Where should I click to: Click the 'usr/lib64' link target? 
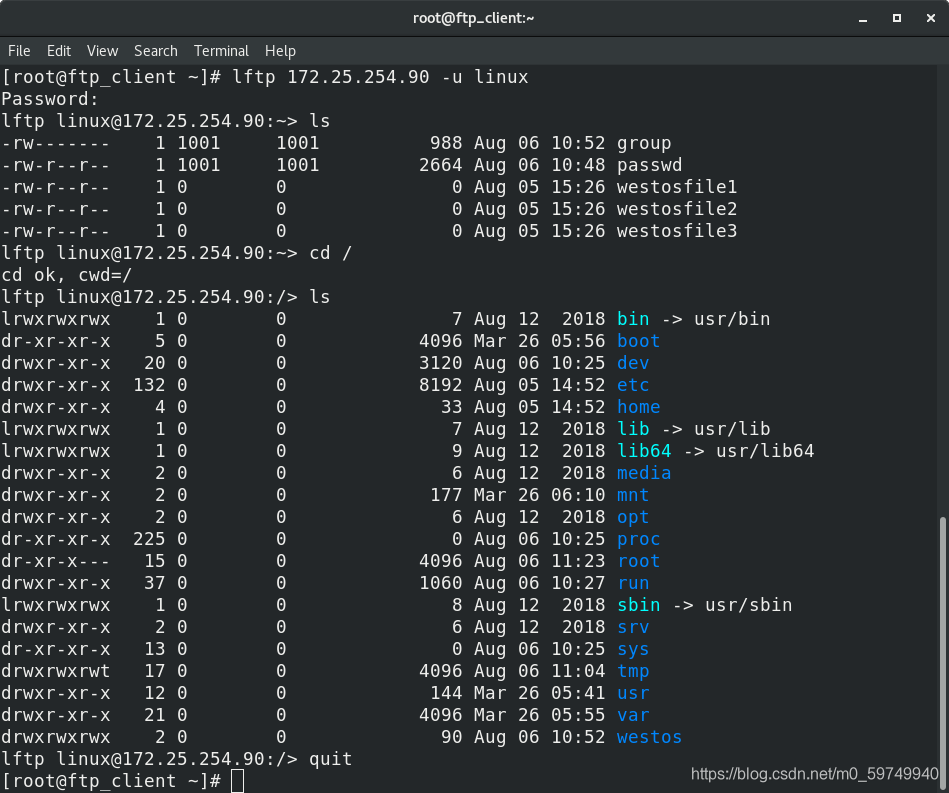(x=765, y=451)
